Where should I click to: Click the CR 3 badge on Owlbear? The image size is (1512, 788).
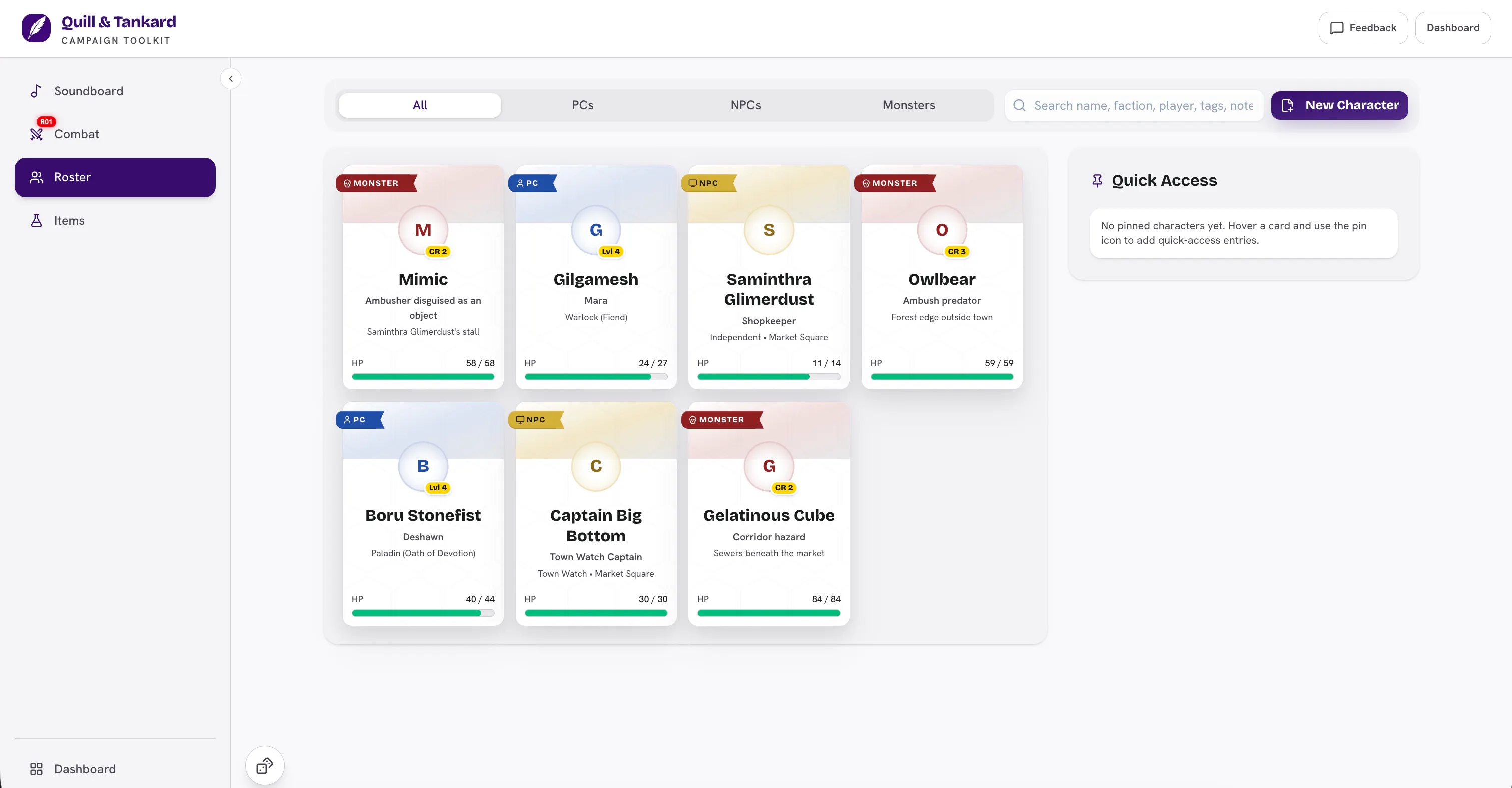957,251
